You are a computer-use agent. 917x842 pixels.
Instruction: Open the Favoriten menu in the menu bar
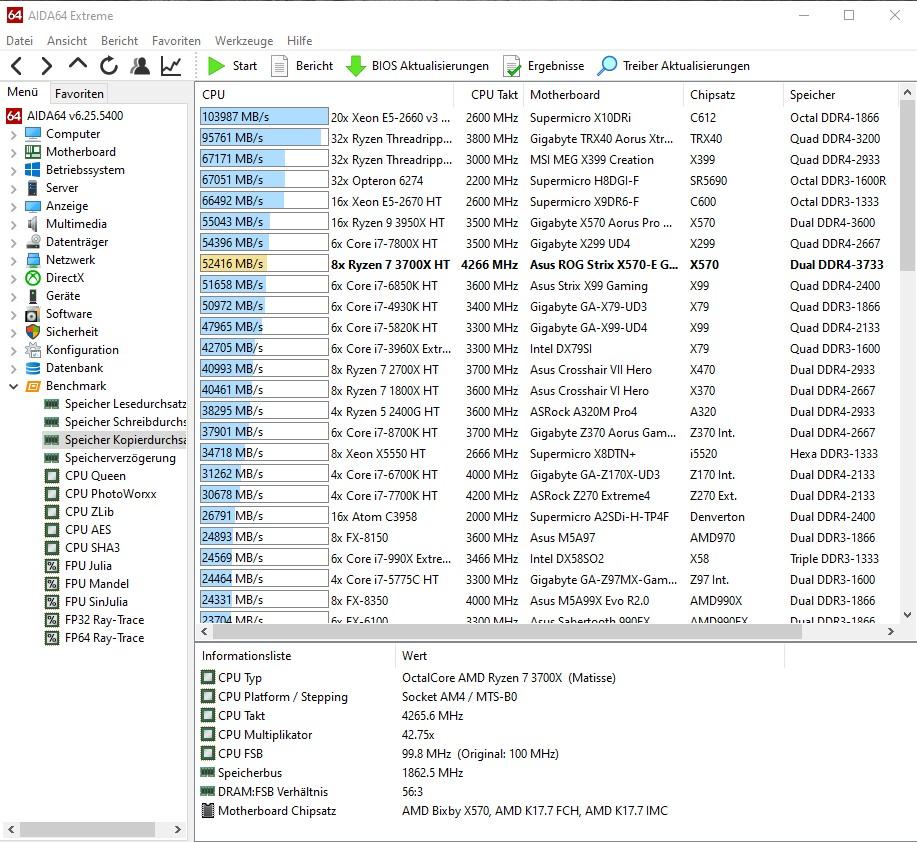(x=176, y=41)
